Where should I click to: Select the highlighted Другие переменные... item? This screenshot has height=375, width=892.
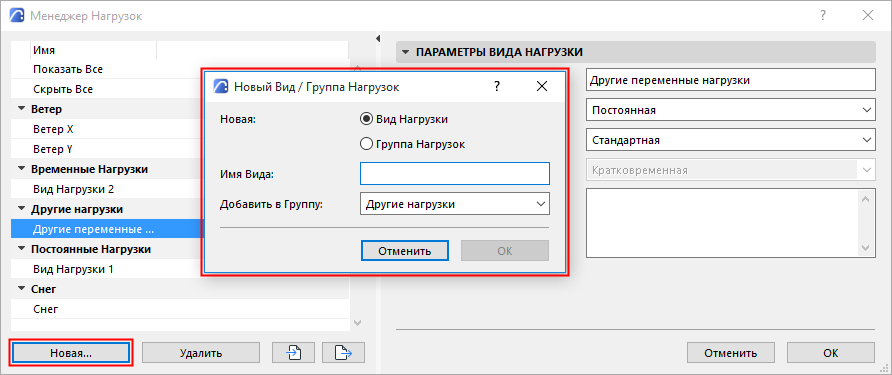coord(107,229)
